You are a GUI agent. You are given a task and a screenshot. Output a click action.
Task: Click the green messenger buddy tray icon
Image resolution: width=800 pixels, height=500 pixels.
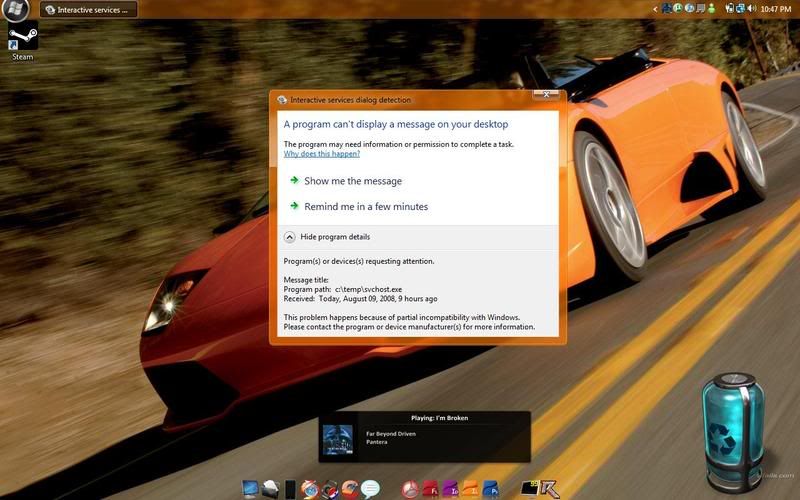pyautogui.click(x=710, y=8)
